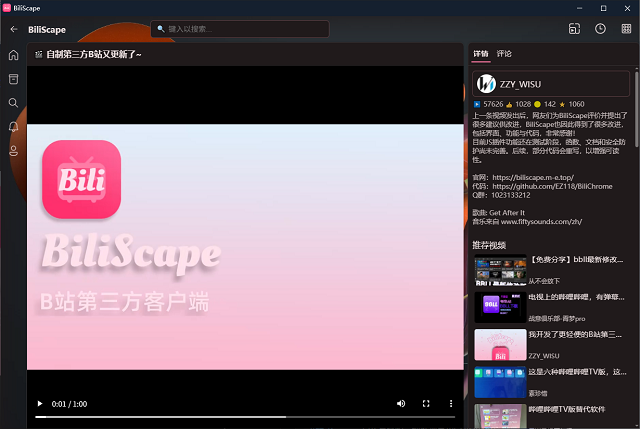Screen dimensions: 640x429
Task: Click the QQ group number 1023133212
Action: 511,195
